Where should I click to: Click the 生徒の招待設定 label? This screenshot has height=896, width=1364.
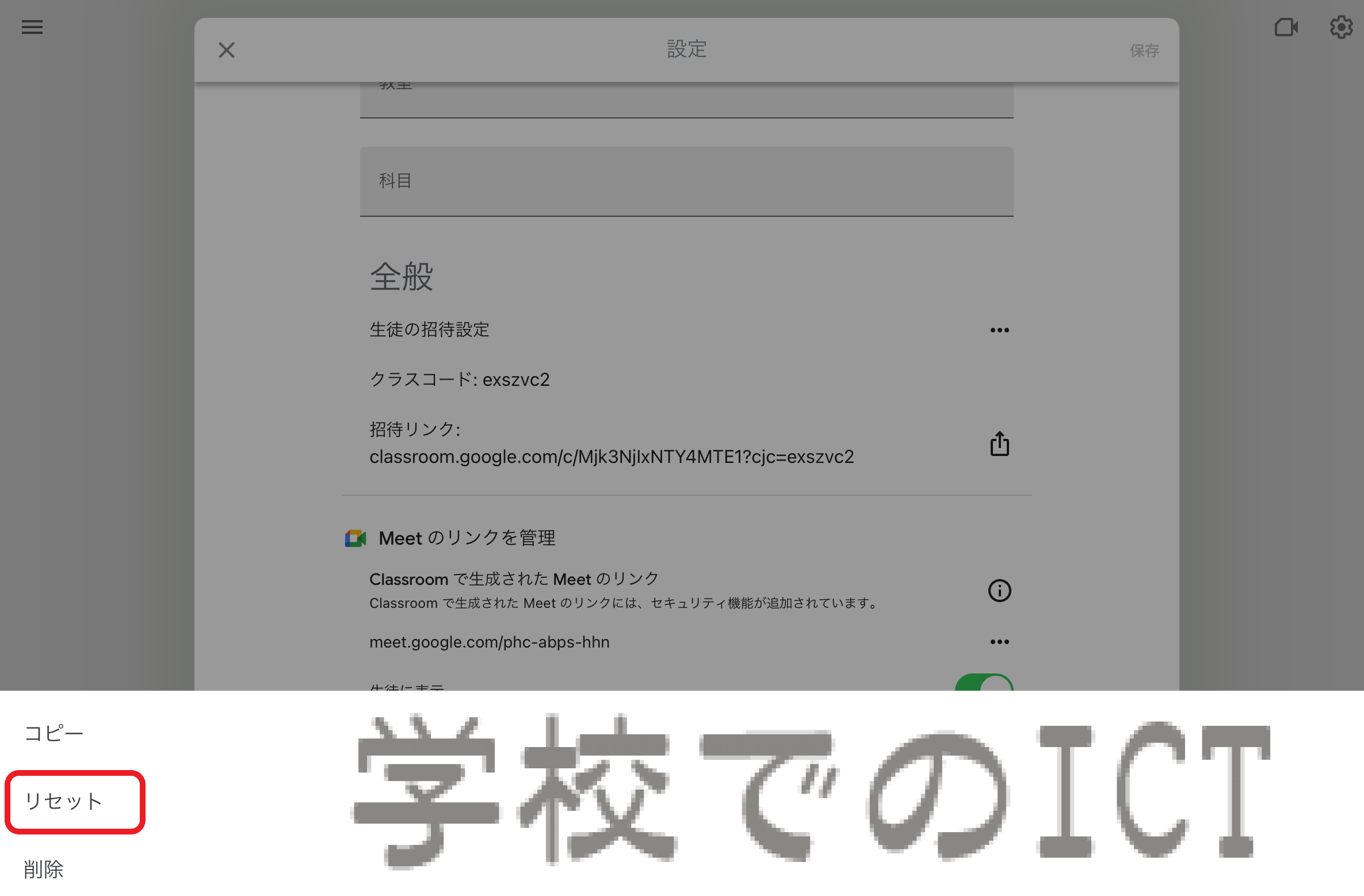tap(429, 330)
